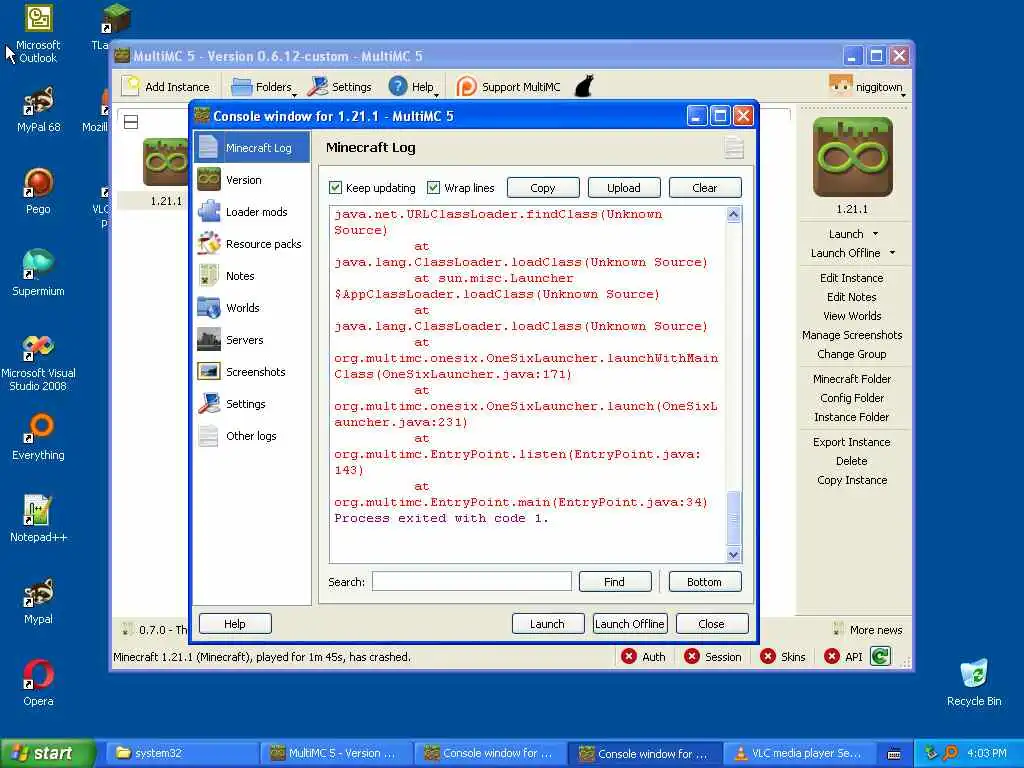
Task: Click the Windows start button
Action: coord(48,753)
